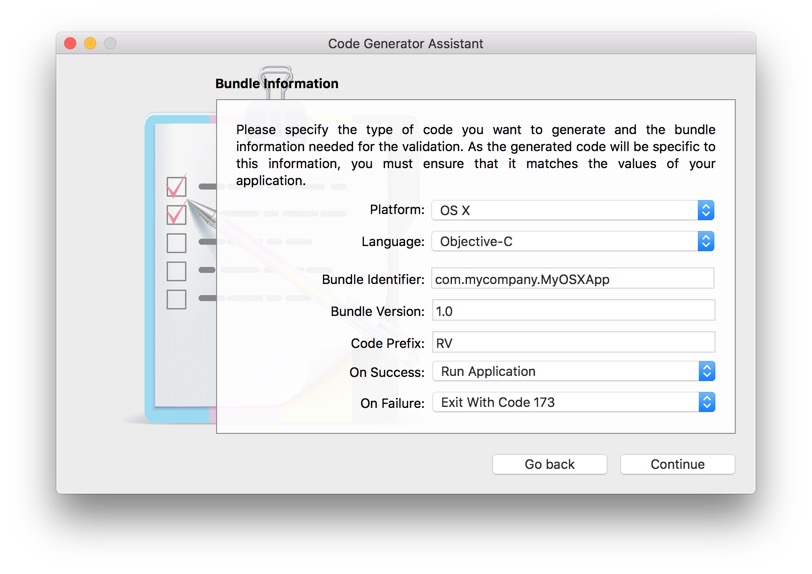Focus the Bundle Version input field
Screen dimensions: 812x574
[573, 311]
